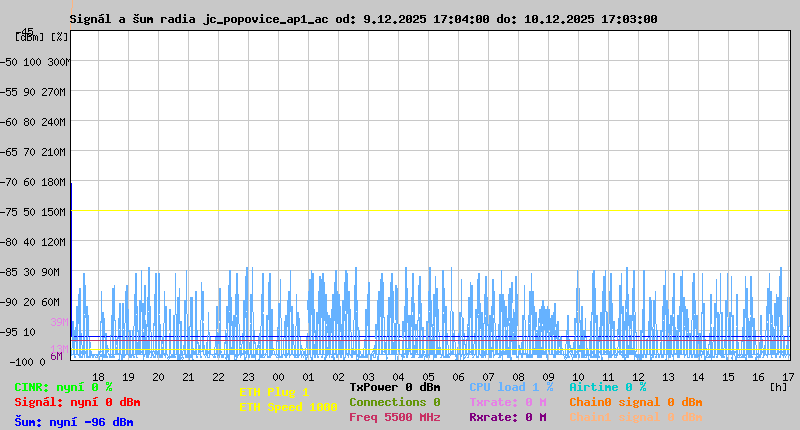Click the yellow horizontal line at 150M

pyautogui.click(x=430, y=211)
